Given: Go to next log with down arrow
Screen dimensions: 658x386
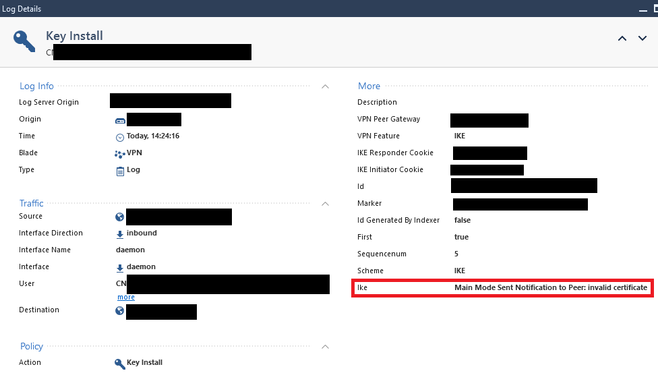Looking at the screenshot, I should 642,38.
